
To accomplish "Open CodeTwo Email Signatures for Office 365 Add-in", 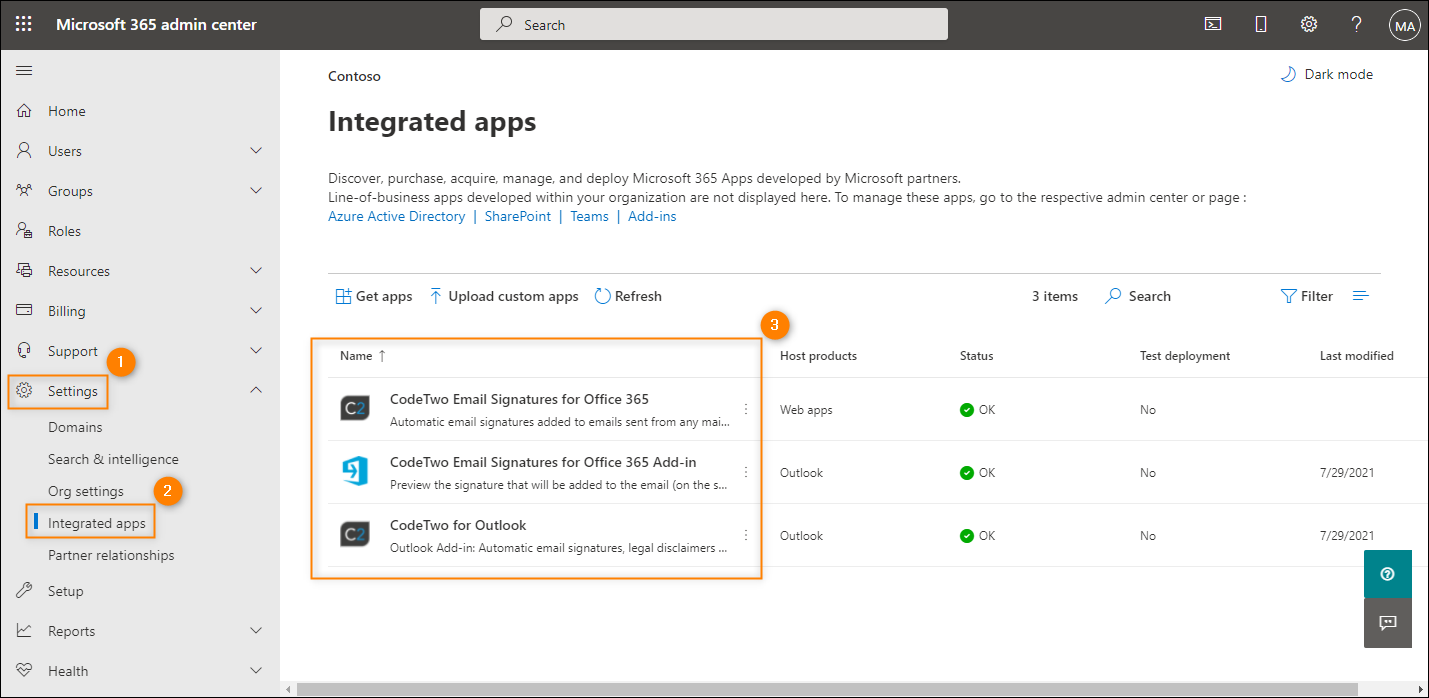I will tap(543, 462).
